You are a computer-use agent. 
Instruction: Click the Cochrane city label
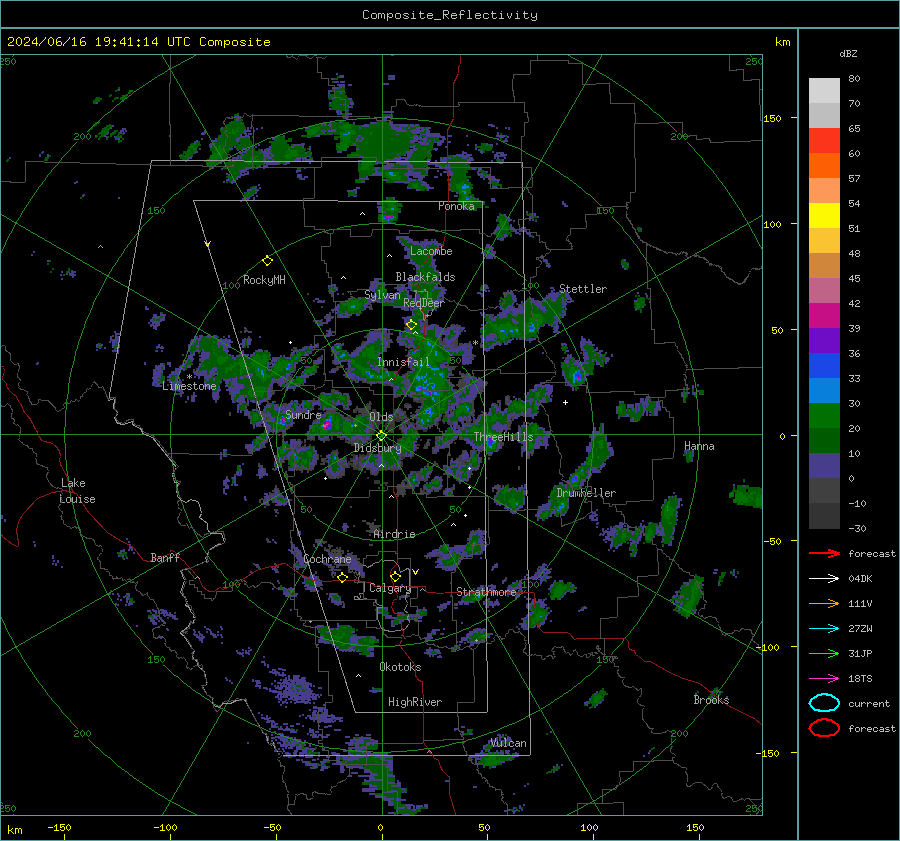[327, 559]
